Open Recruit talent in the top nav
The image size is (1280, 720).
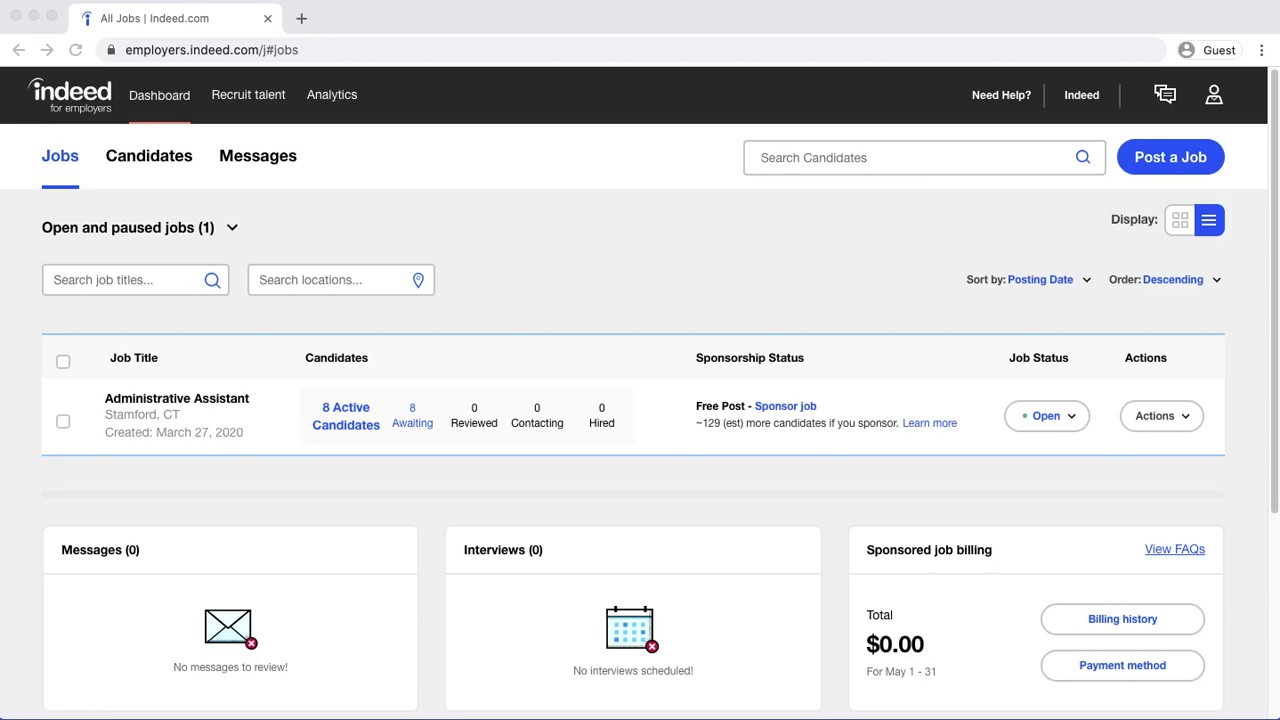[248, 95]
